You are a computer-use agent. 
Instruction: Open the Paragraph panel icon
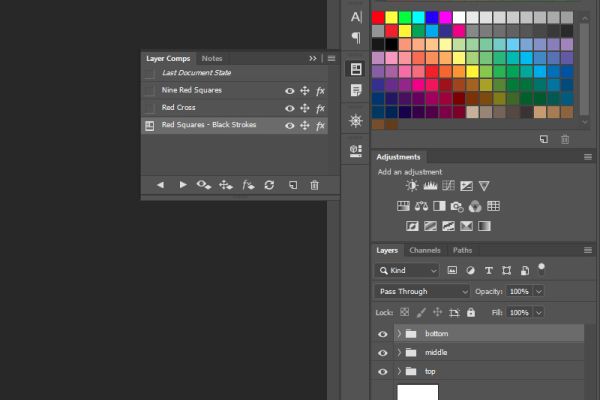pos(356,38)
